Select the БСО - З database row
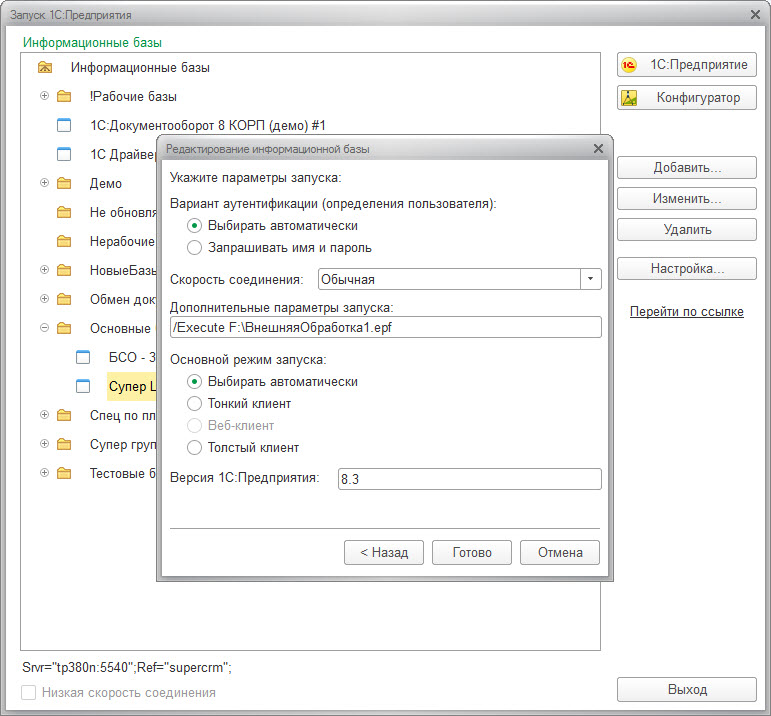 (131, 357)
